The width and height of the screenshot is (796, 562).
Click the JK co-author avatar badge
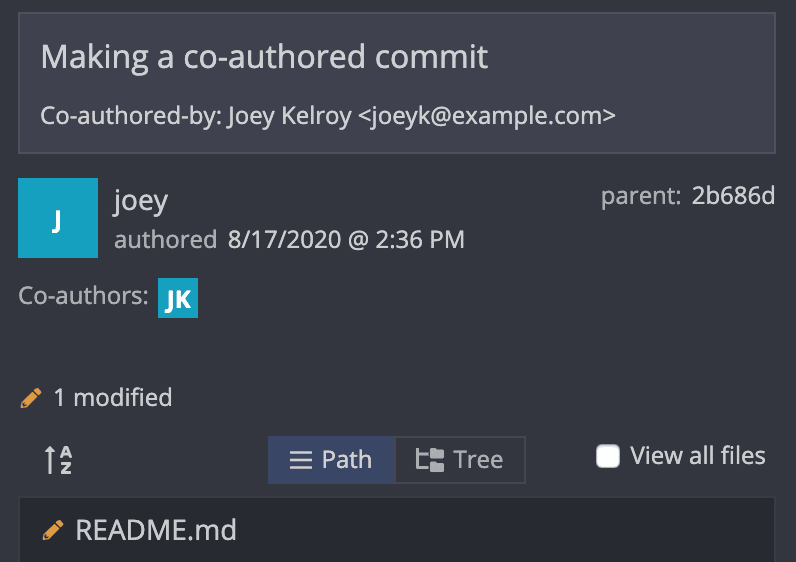pyautogui.click(x=178, y=298)
